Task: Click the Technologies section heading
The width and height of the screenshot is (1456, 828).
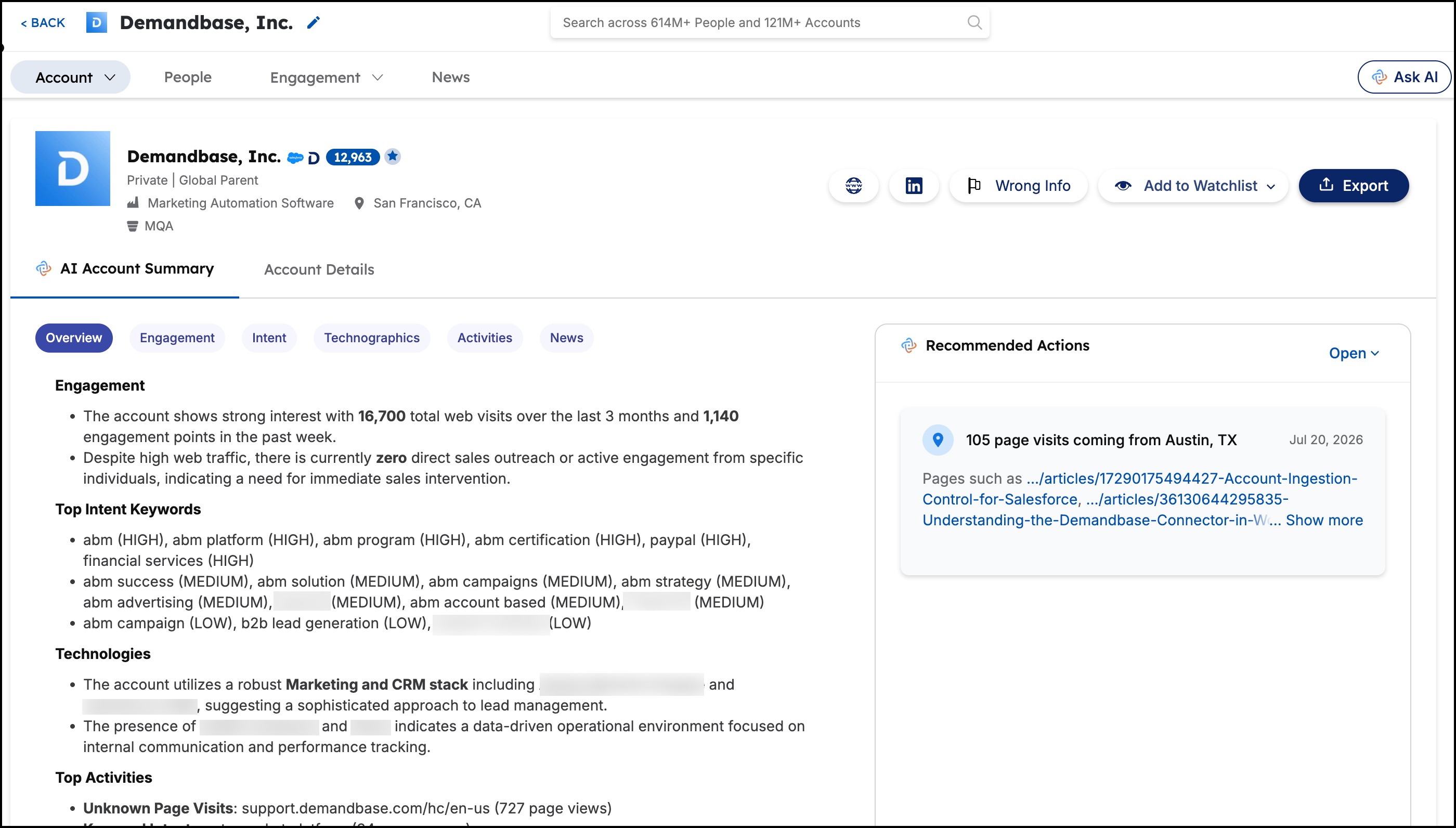Action: pos(103,654)
